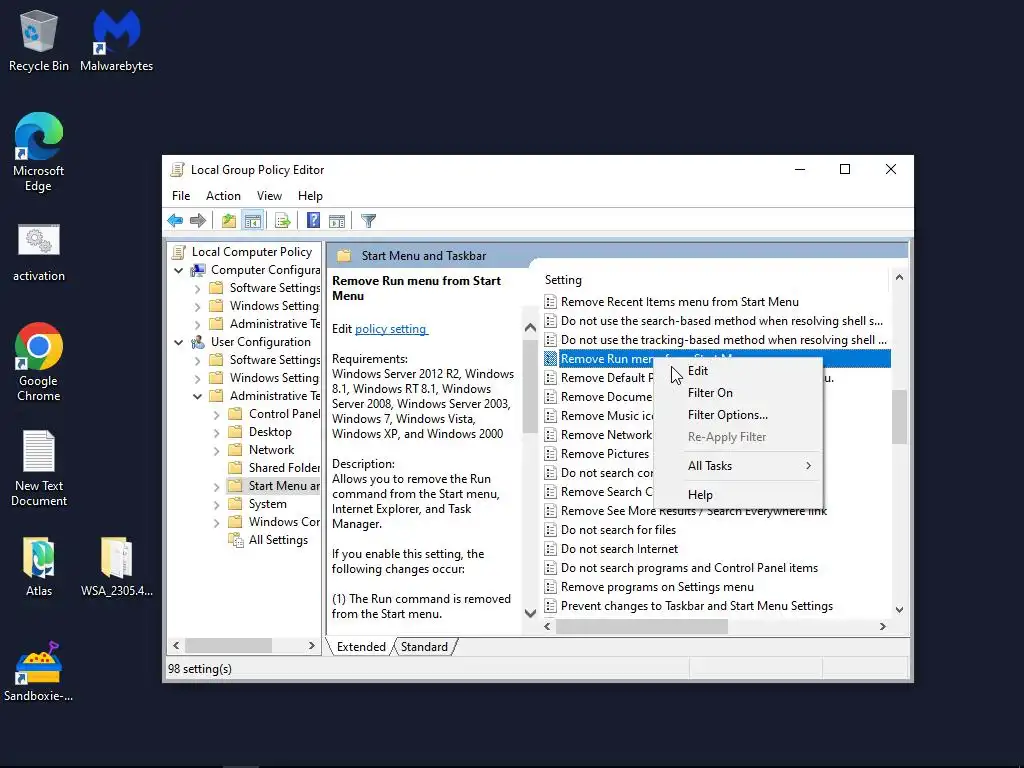
Task: Expand the Start Menu and Taskbar tree node
Action: click(216, 486)
